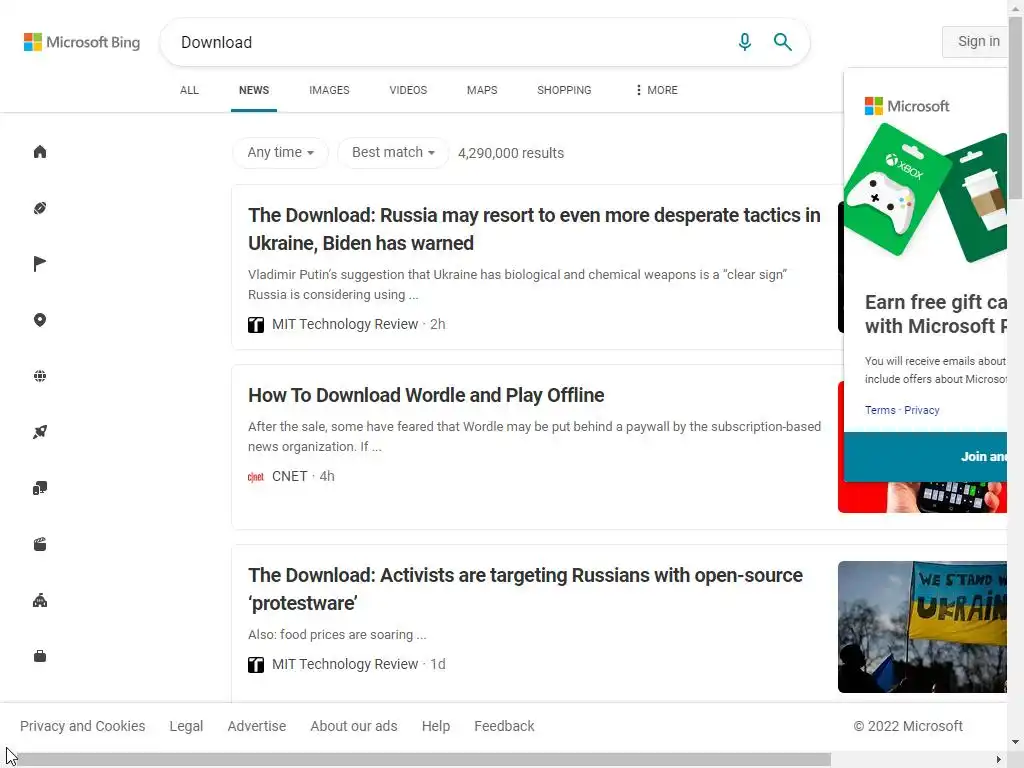This screenshot has width=1024, height=768.
Task: Open the MAPS tab
Action: click(x=482, y=90)
